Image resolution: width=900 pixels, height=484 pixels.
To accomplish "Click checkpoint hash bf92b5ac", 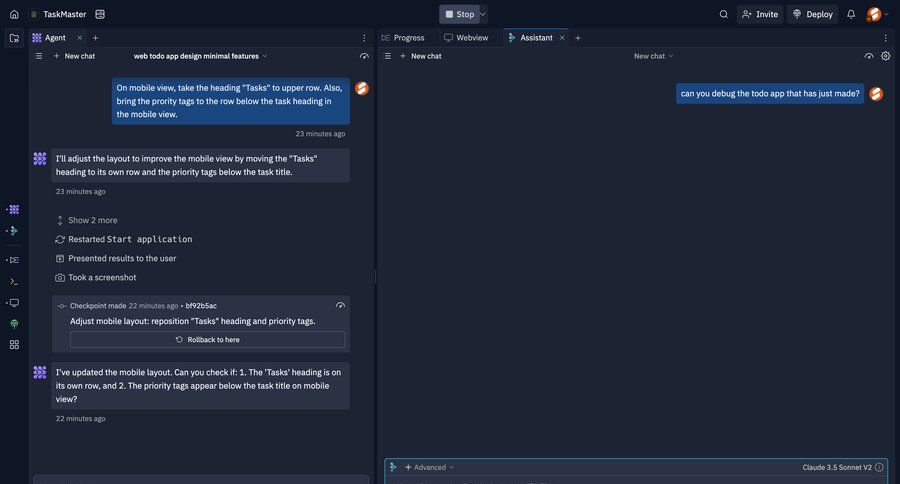I will click(201, 306).
